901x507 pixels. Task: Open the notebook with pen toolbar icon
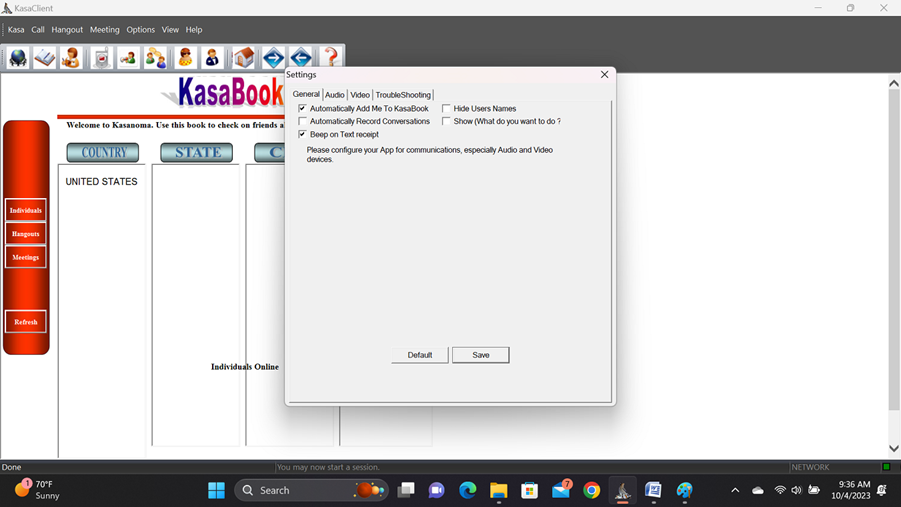pyautogui.click(x=44, y=57)
